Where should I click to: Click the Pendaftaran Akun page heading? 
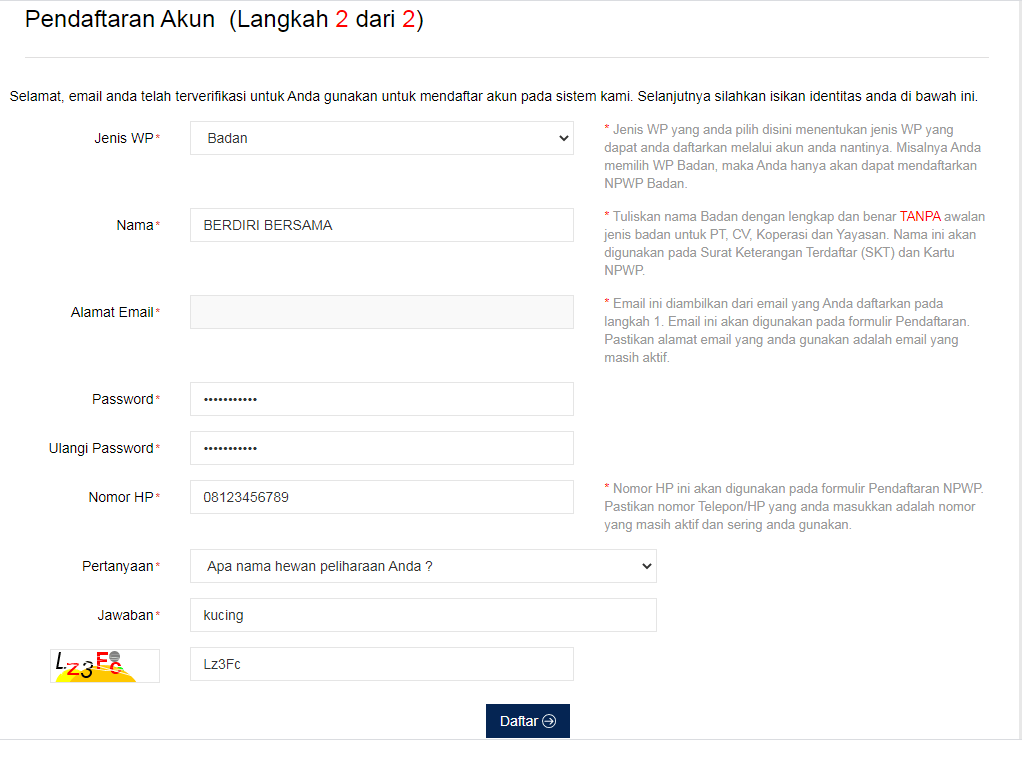point(120,18)
